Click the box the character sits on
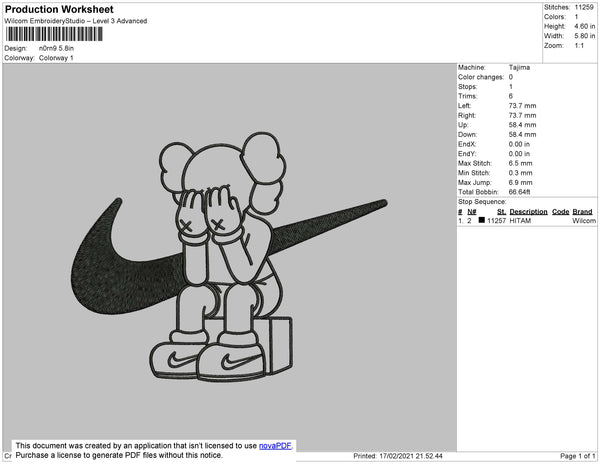Image resolution: width=600 pixels, height=464 pixels. tap(279, 344)
